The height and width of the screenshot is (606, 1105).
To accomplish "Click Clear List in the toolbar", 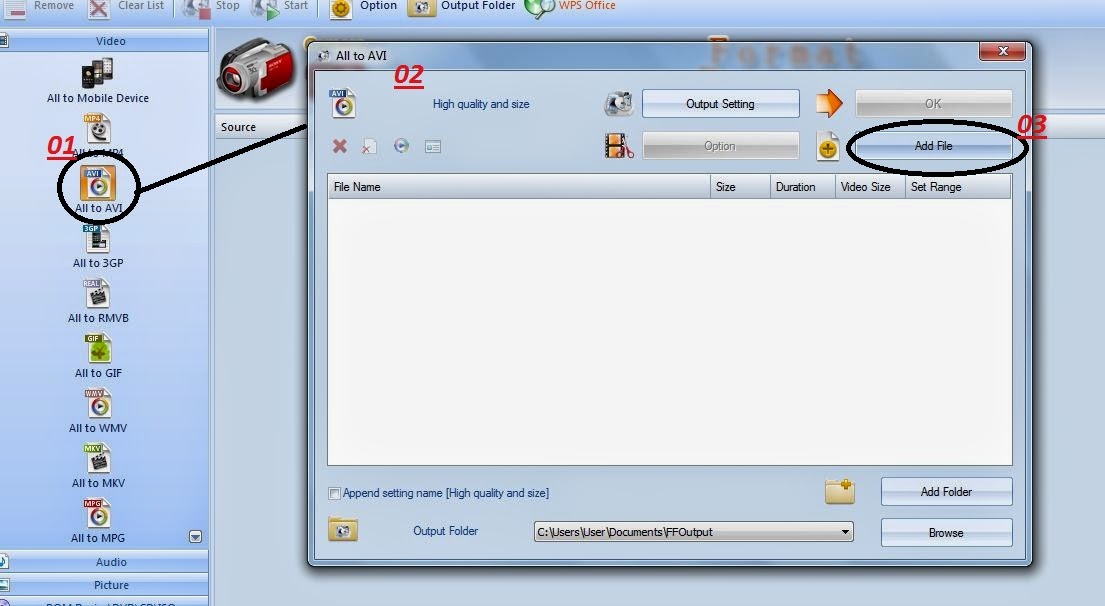I will [x=125, y=7].
